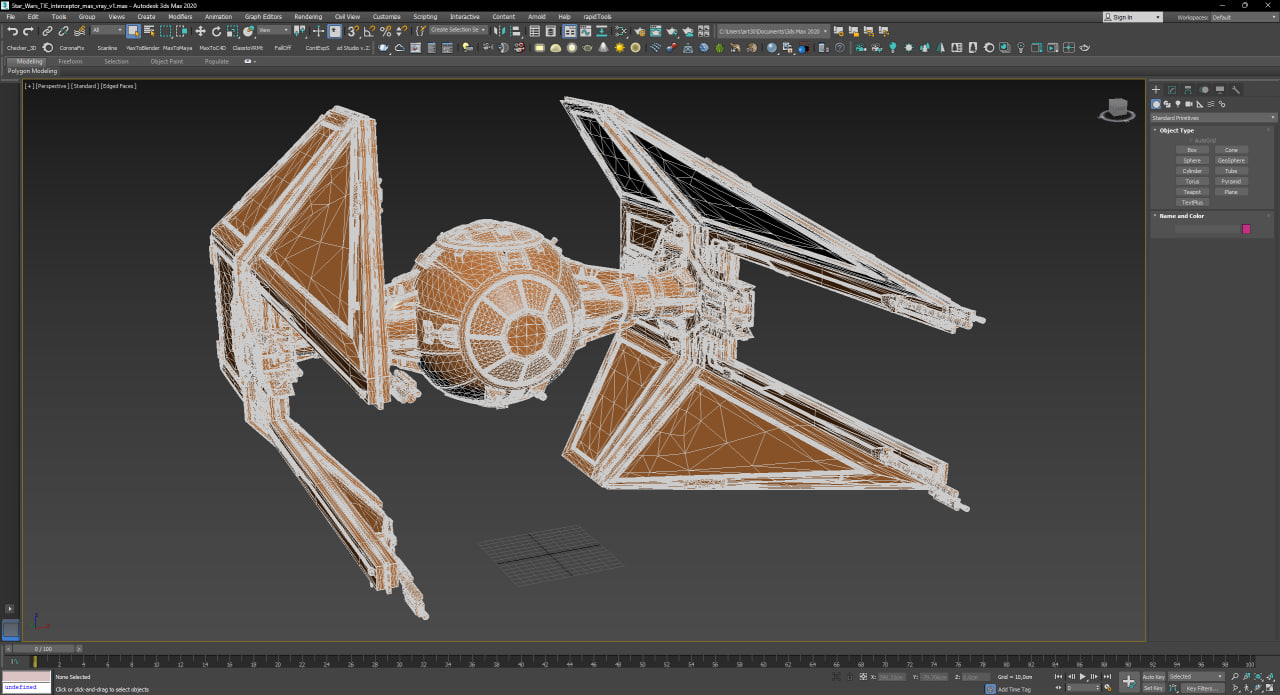The width and height of the screenshot is (1280, 695).
Task: Click the Play Animation button
Action: click(x=1082, y=677)
